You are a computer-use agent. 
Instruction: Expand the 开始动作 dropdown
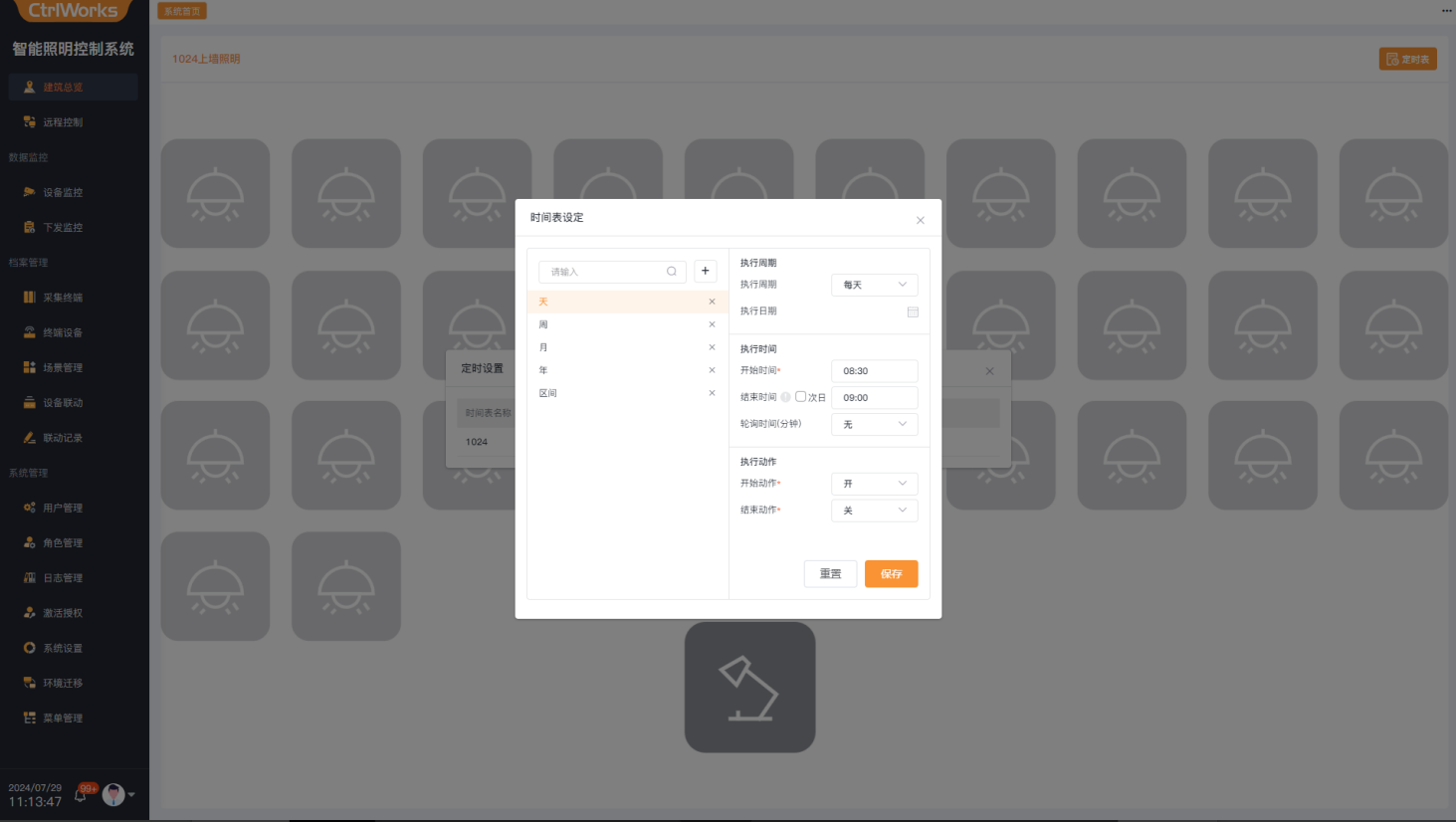pos(874,484)
